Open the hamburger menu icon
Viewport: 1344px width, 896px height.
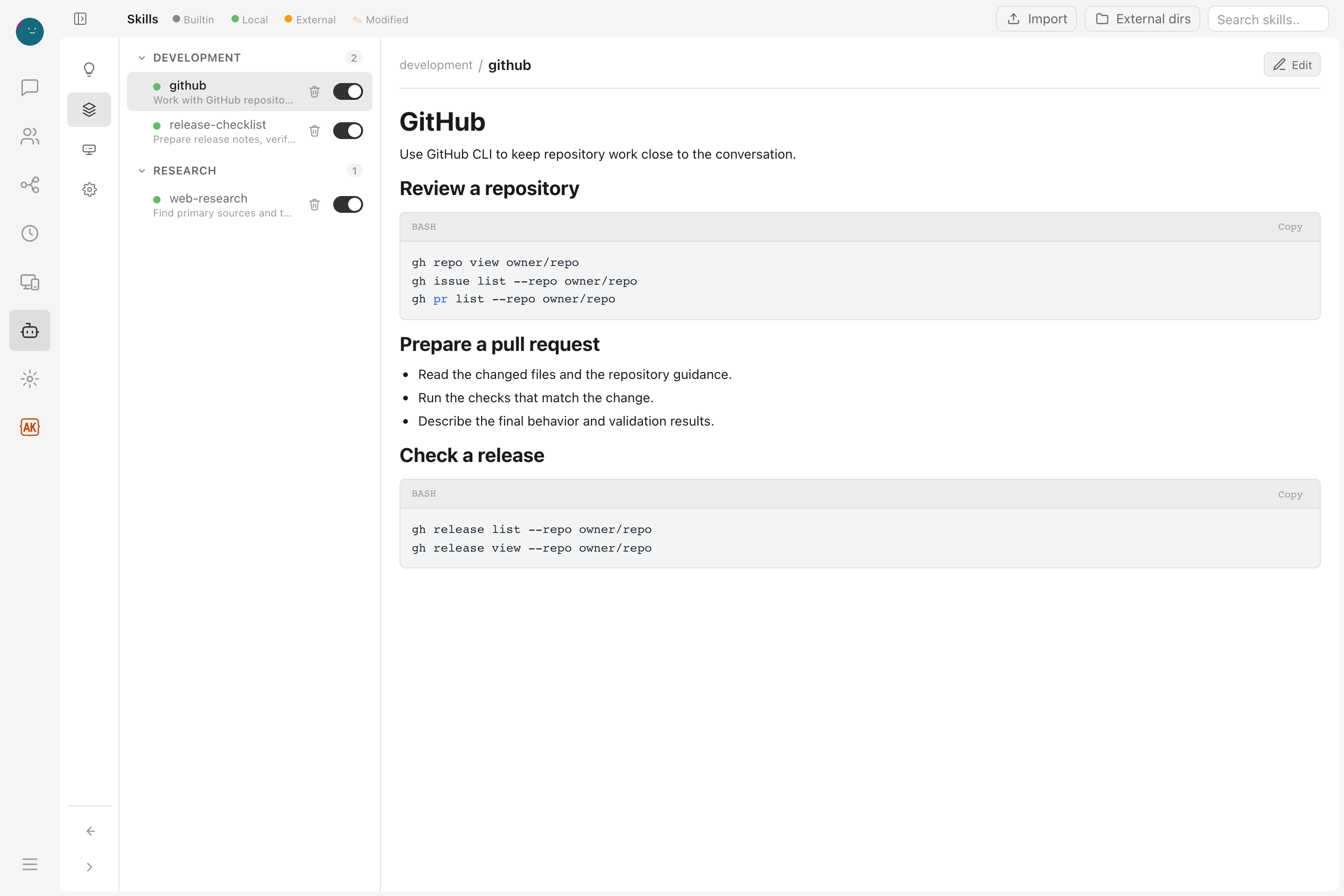30,864
